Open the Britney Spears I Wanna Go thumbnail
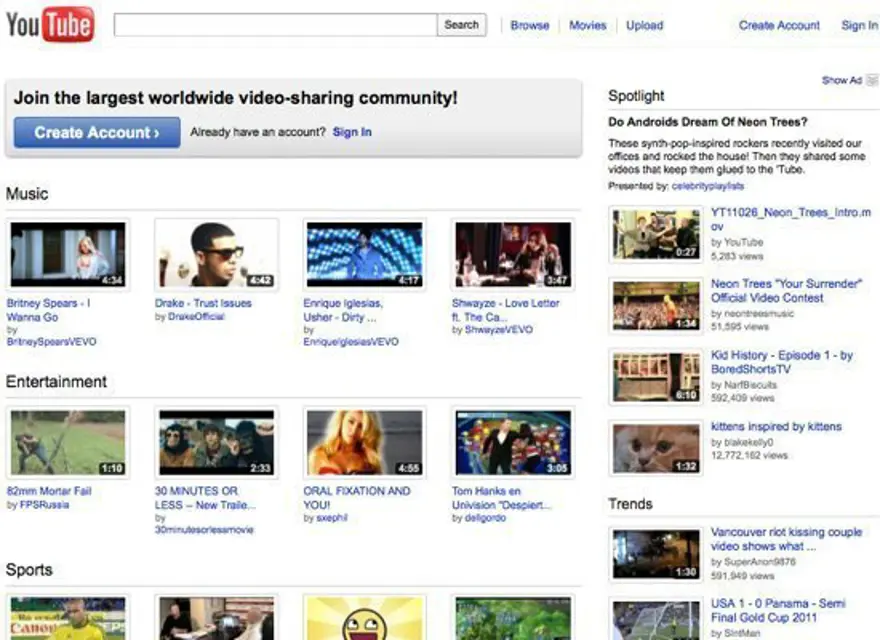Screen dimensions: 880x640 click(x=68, y=255)
